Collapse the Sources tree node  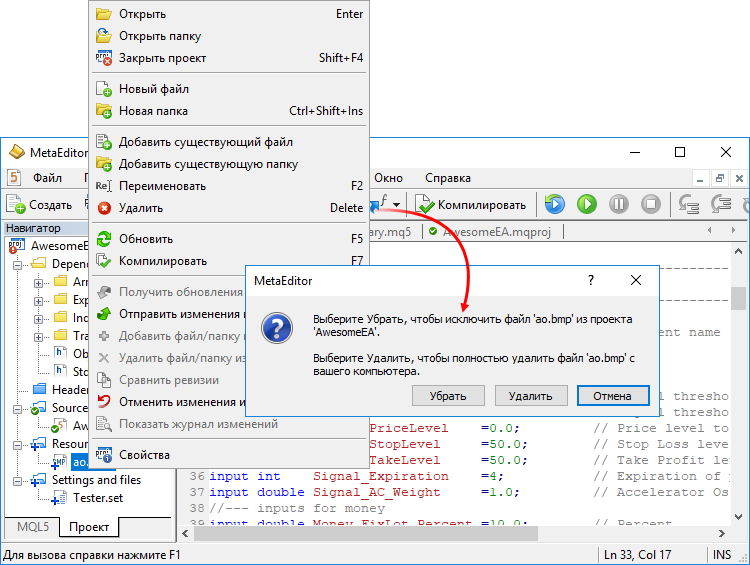[18, 409]
